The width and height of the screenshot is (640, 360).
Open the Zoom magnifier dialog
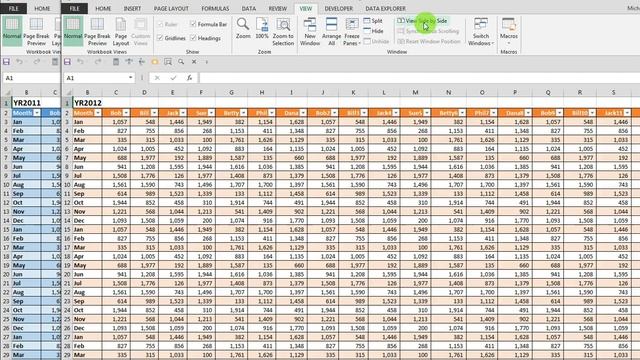point(243,29)
